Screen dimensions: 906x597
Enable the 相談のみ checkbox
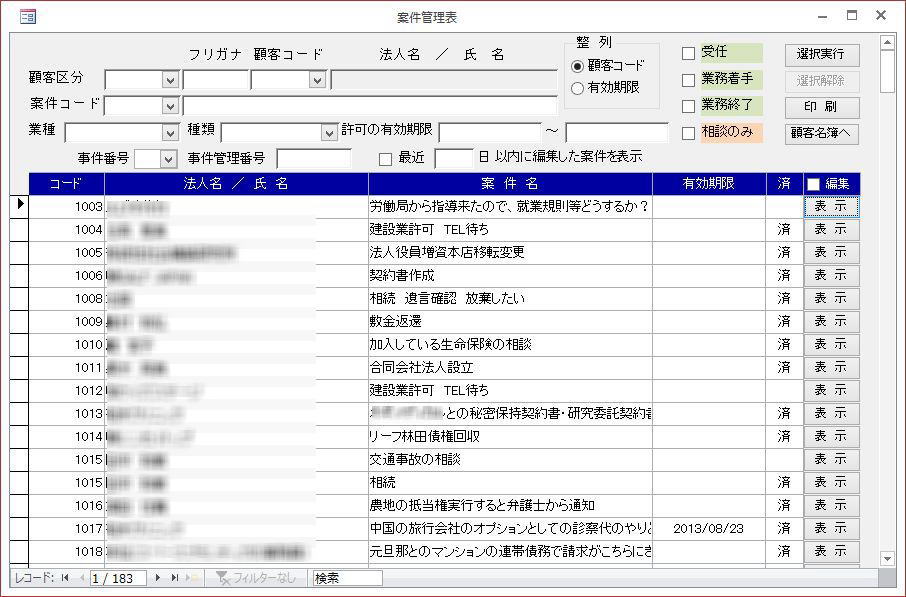[x=688, y=133]
